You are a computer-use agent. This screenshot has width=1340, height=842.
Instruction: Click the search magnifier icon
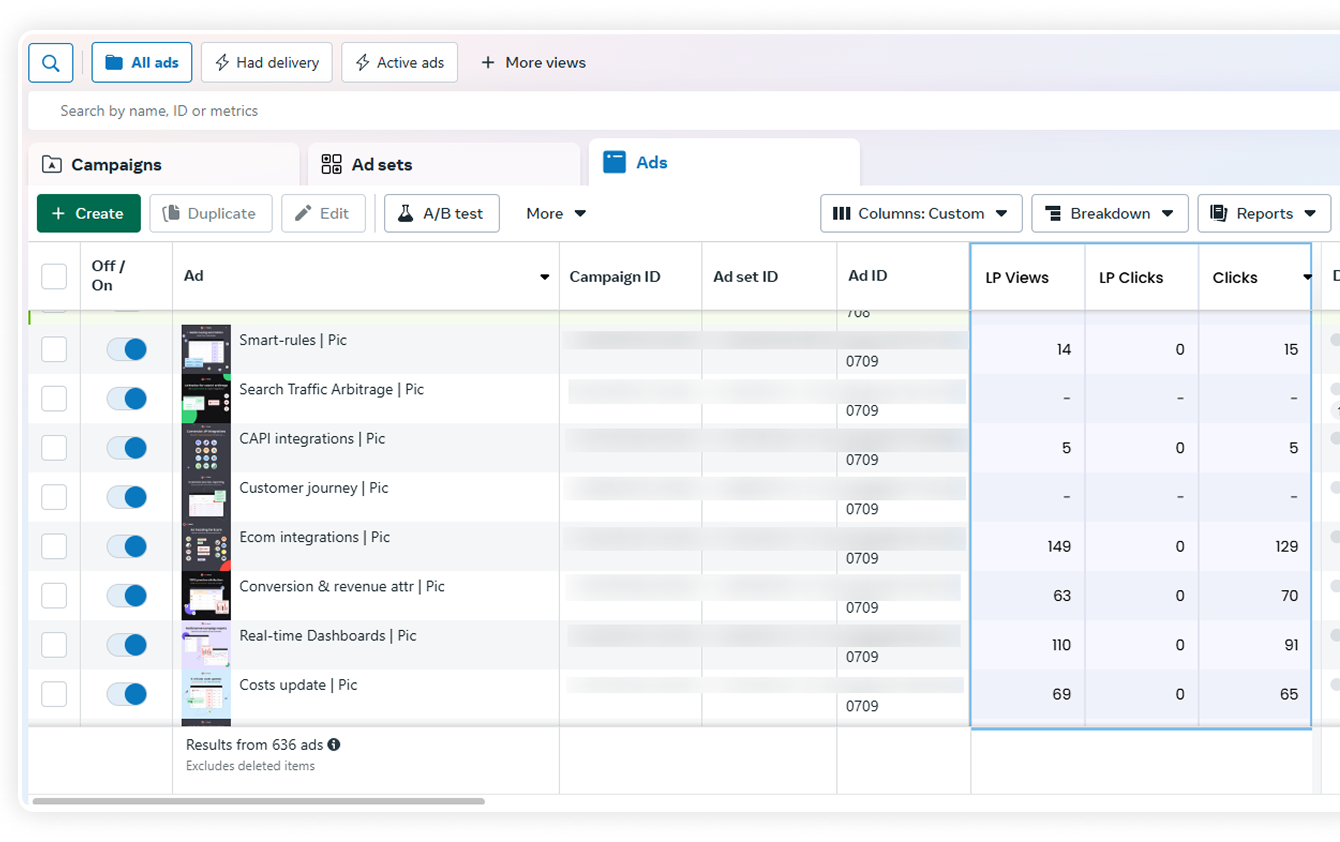click(51, 63)
